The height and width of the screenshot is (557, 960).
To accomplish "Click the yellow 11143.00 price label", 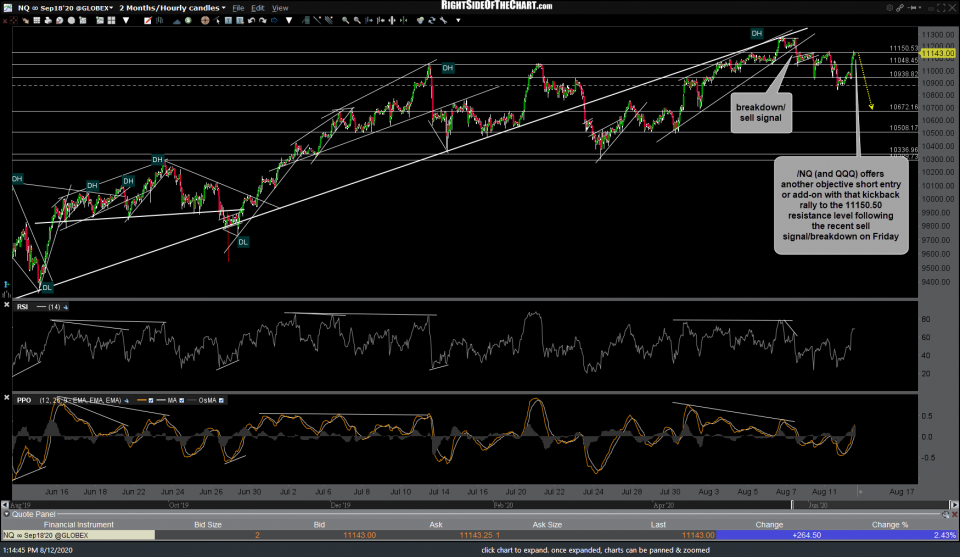I will coord(938,53).
